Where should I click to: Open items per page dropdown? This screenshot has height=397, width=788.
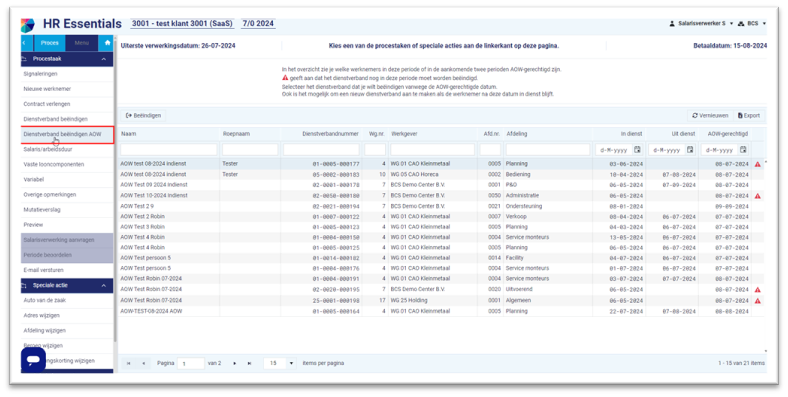(x=292, y=363)
